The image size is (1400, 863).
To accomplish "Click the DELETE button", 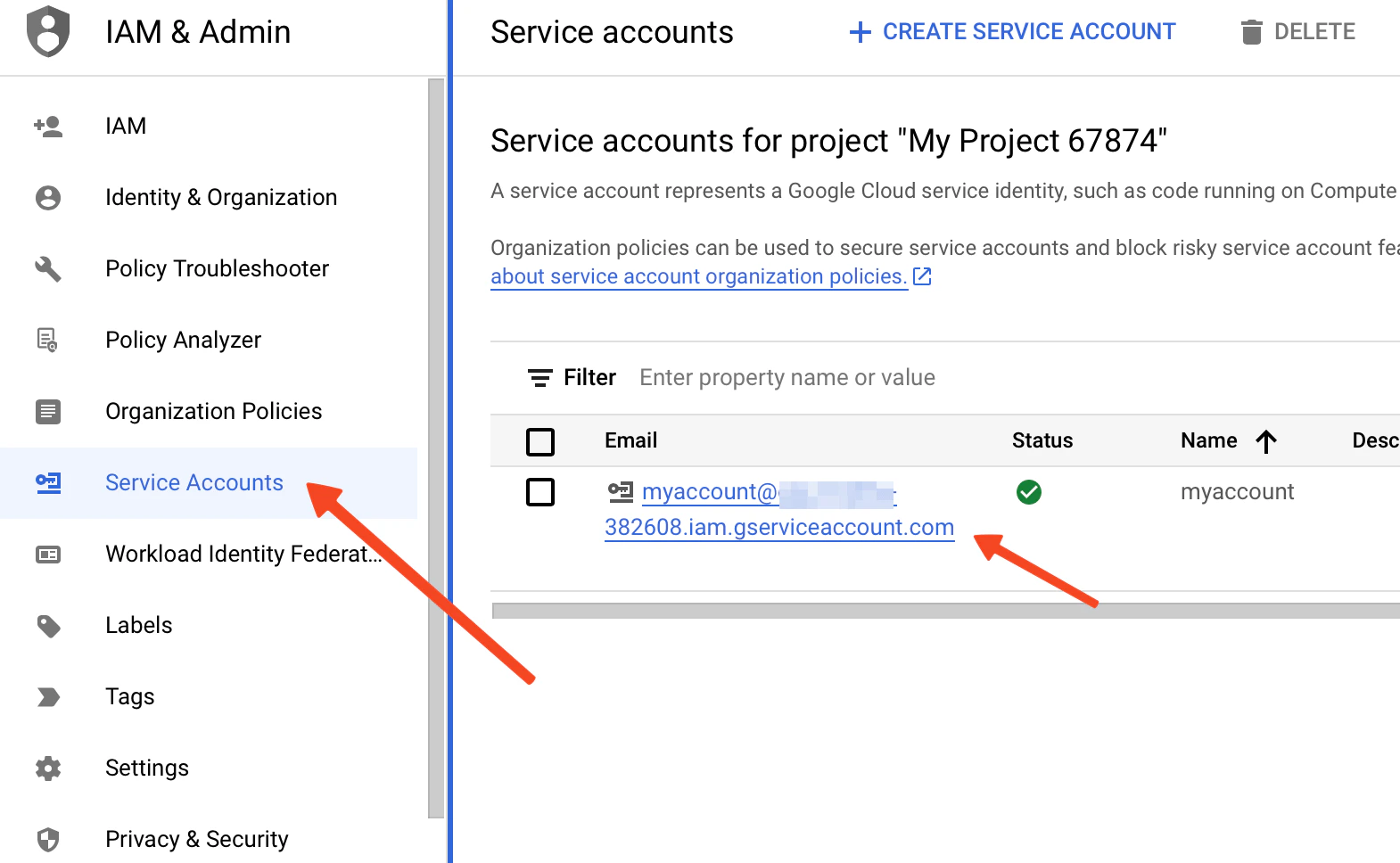I will click(1298, 32).
